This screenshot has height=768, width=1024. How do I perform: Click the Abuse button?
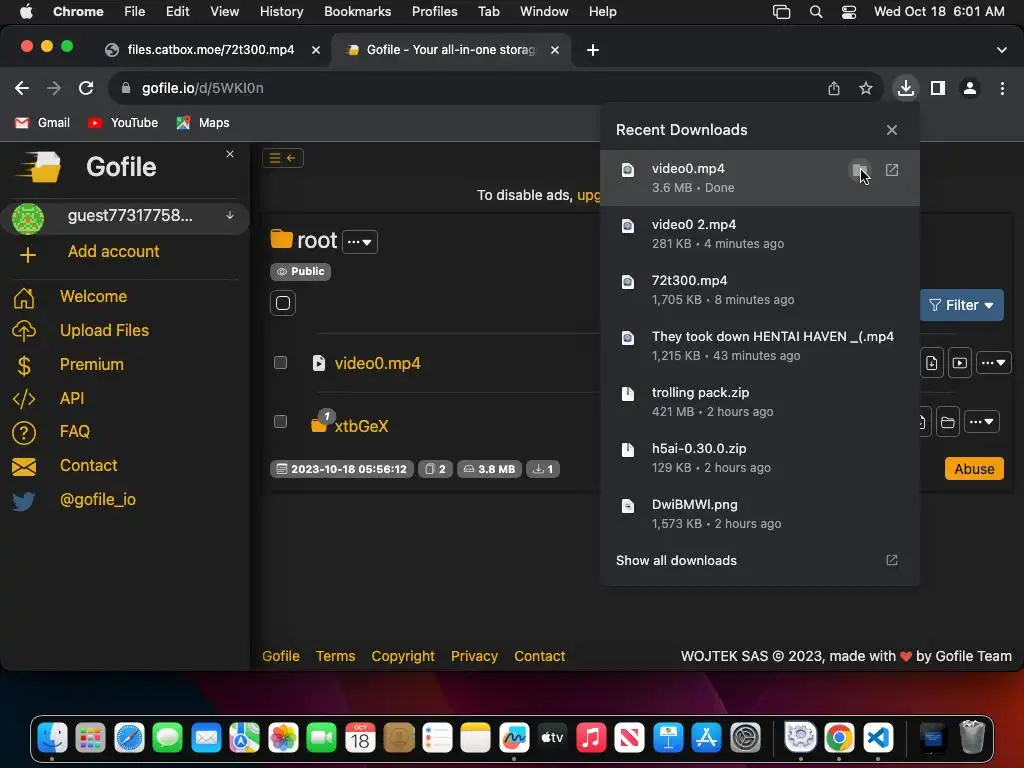pyautogui.click(x=974, y=469)
